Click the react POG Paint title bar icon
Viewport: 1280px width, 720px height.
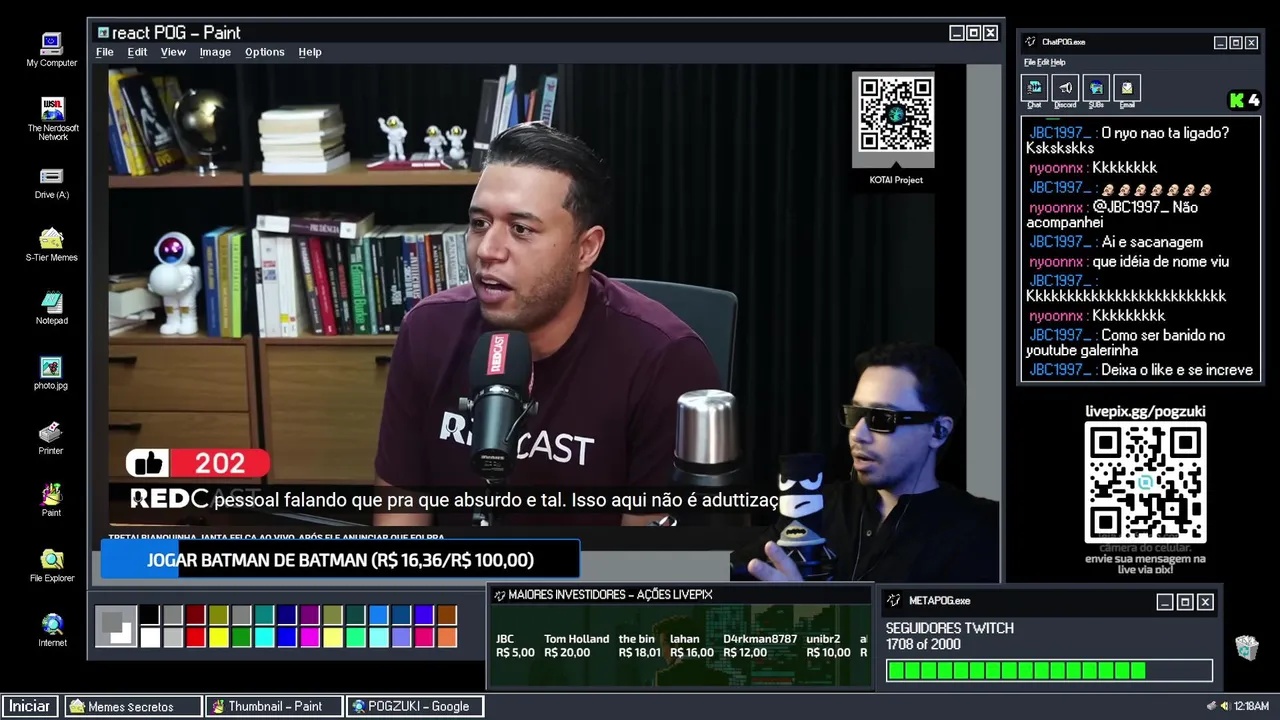coord(102,33)
